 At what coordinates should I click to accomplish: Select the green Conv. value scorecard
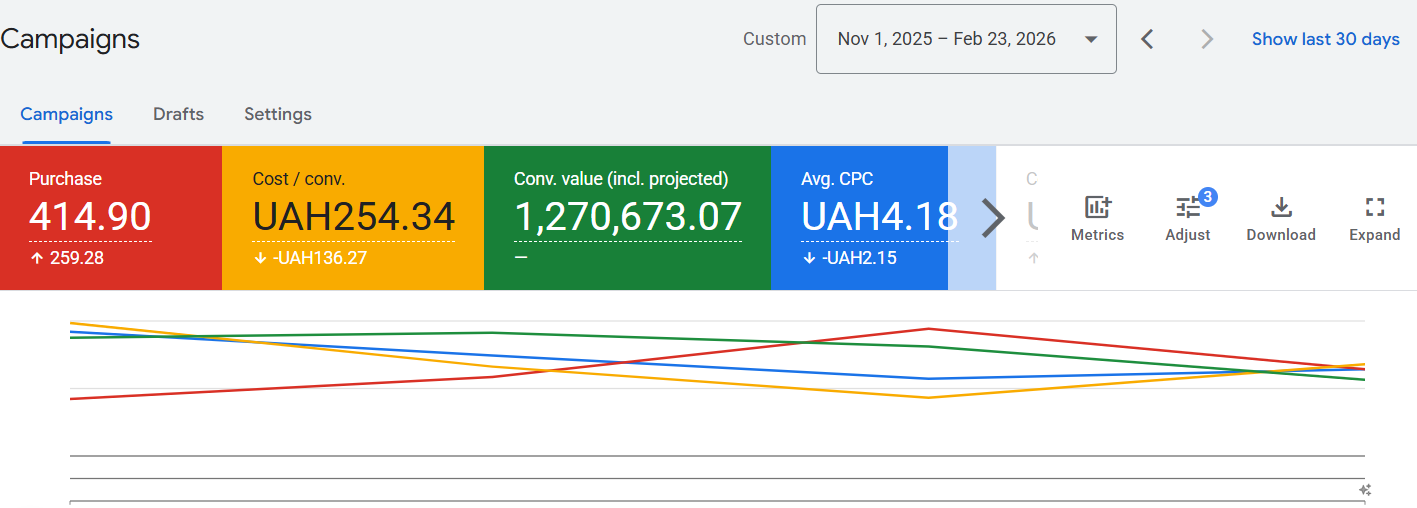627,218
